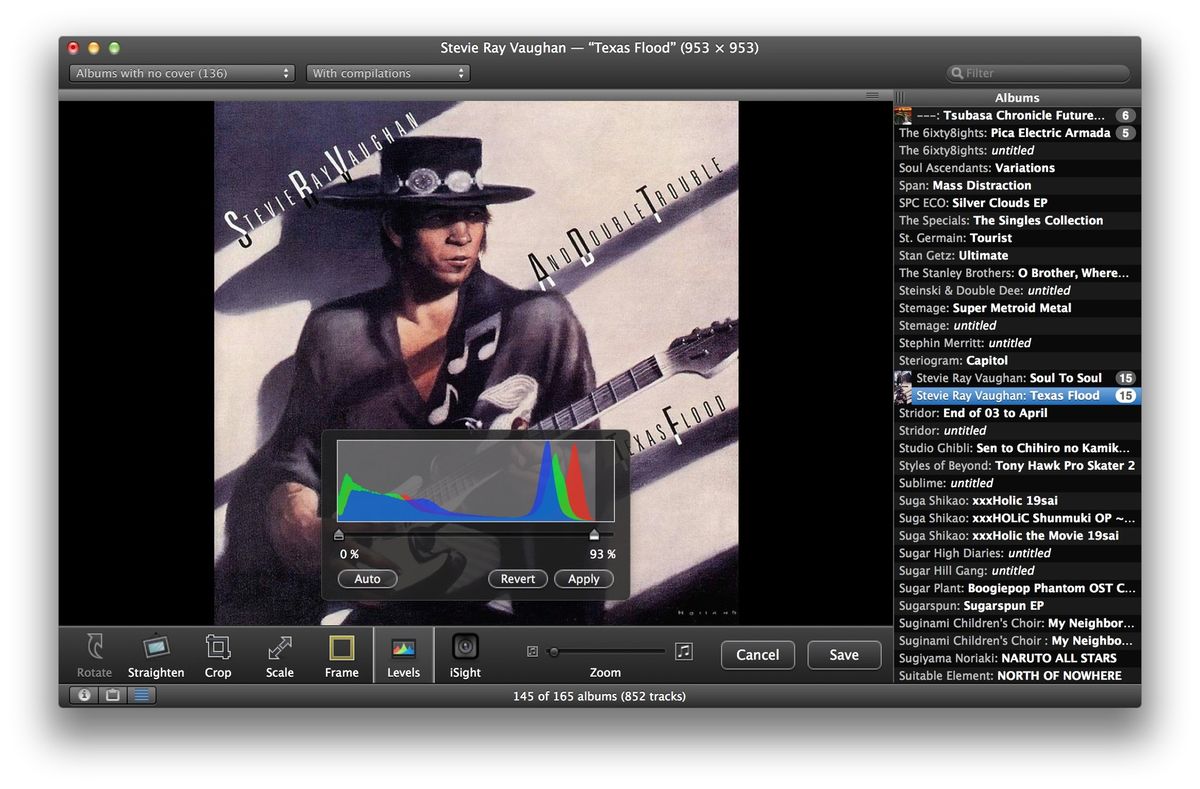Activate the Crop tool
The width and height of the screenshot is (1200, 789).
point(218,655)
